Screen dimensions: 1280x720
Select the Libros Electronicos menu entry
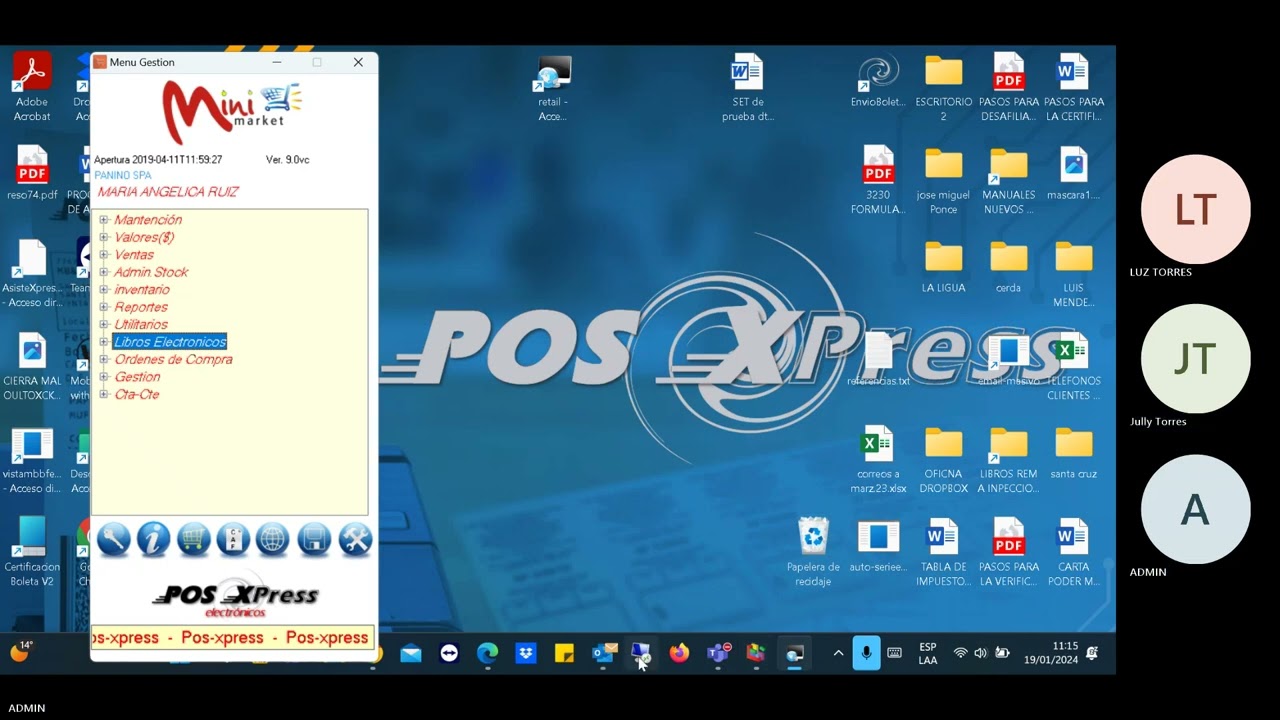pos(170,342)
